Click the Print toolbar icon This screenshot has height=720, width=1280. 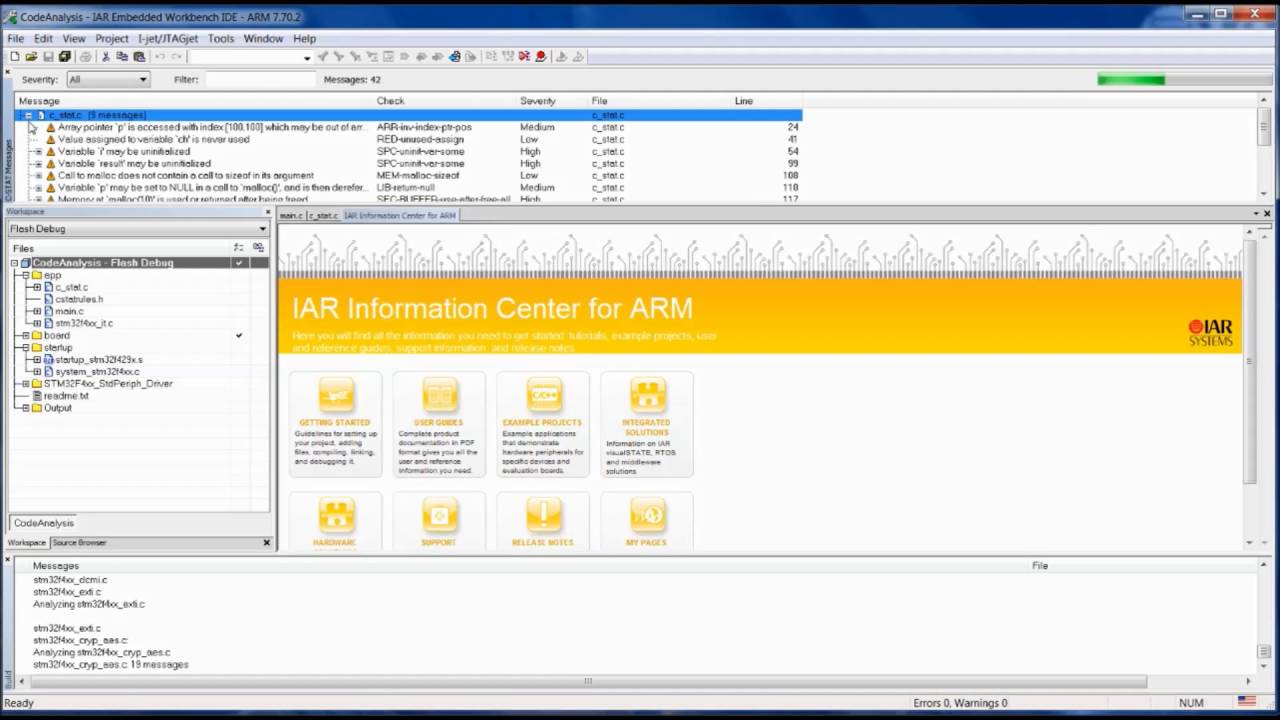85,56
